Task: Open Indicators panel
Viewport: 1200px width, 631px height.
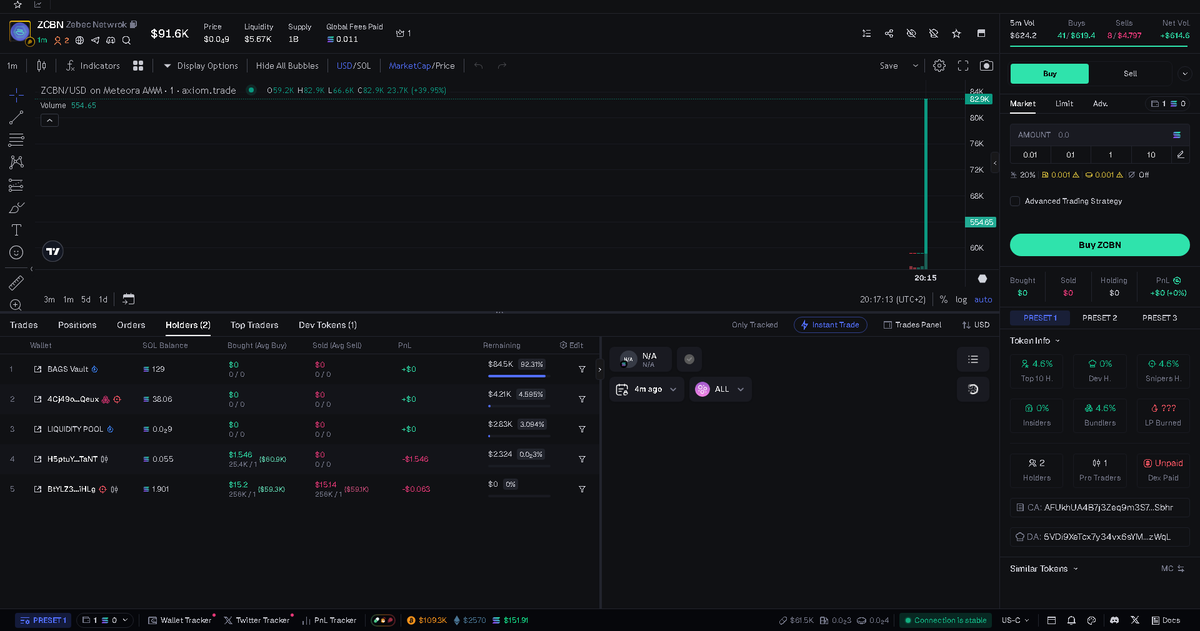Action: click(92, 66)
